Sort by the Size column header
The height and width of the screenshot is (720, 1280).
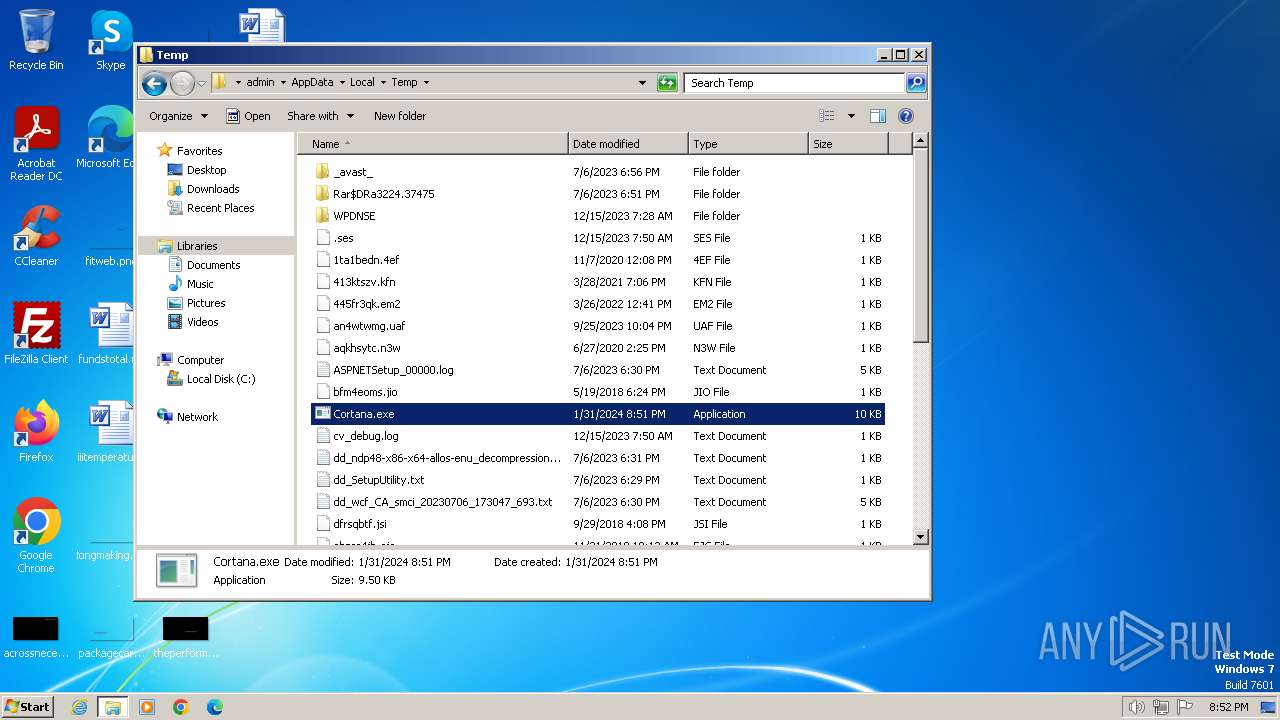click(848, 144)
